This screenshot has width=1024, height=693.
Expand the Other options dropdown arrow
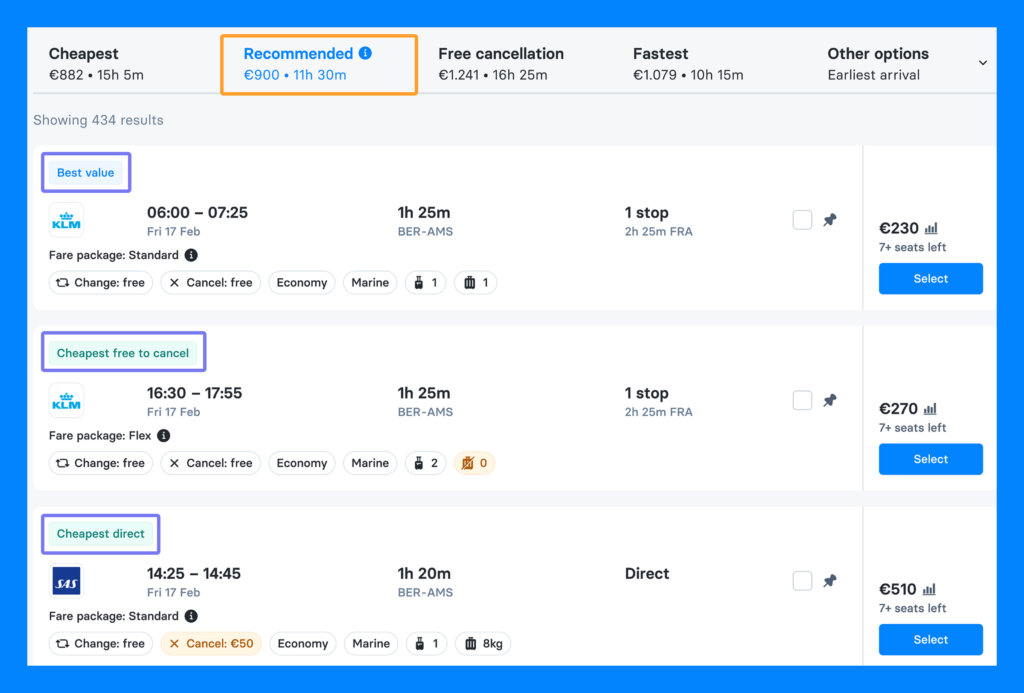[982, 63]
